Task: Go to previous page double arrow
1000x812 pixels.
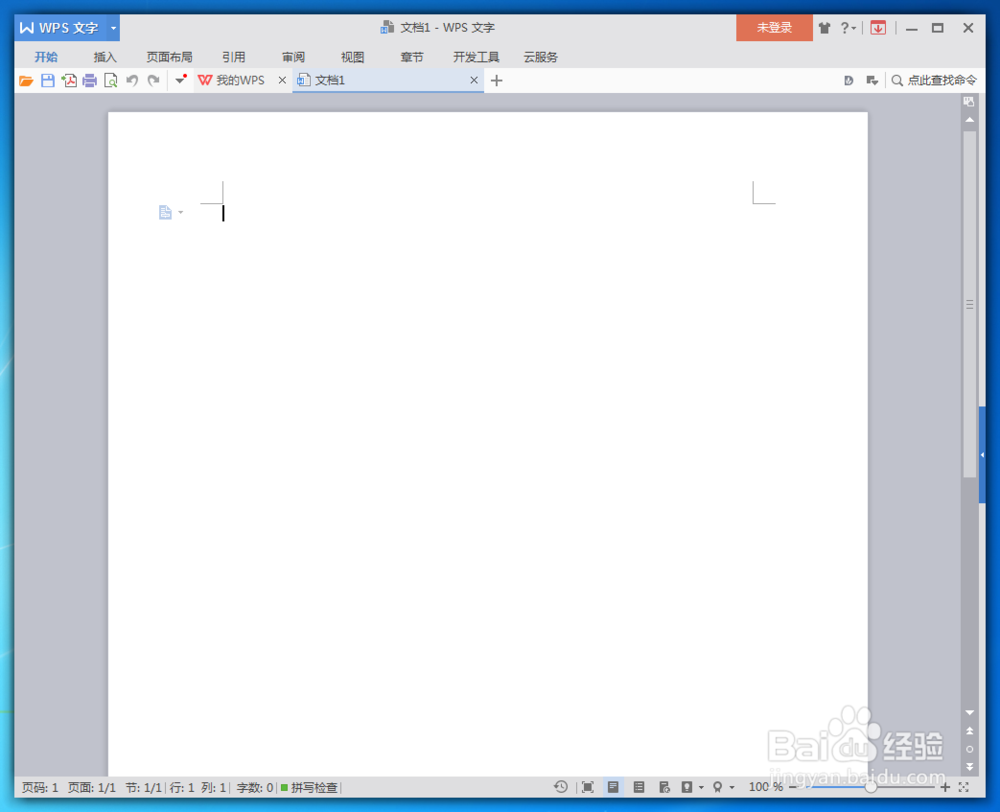Action: coord(969,731)
